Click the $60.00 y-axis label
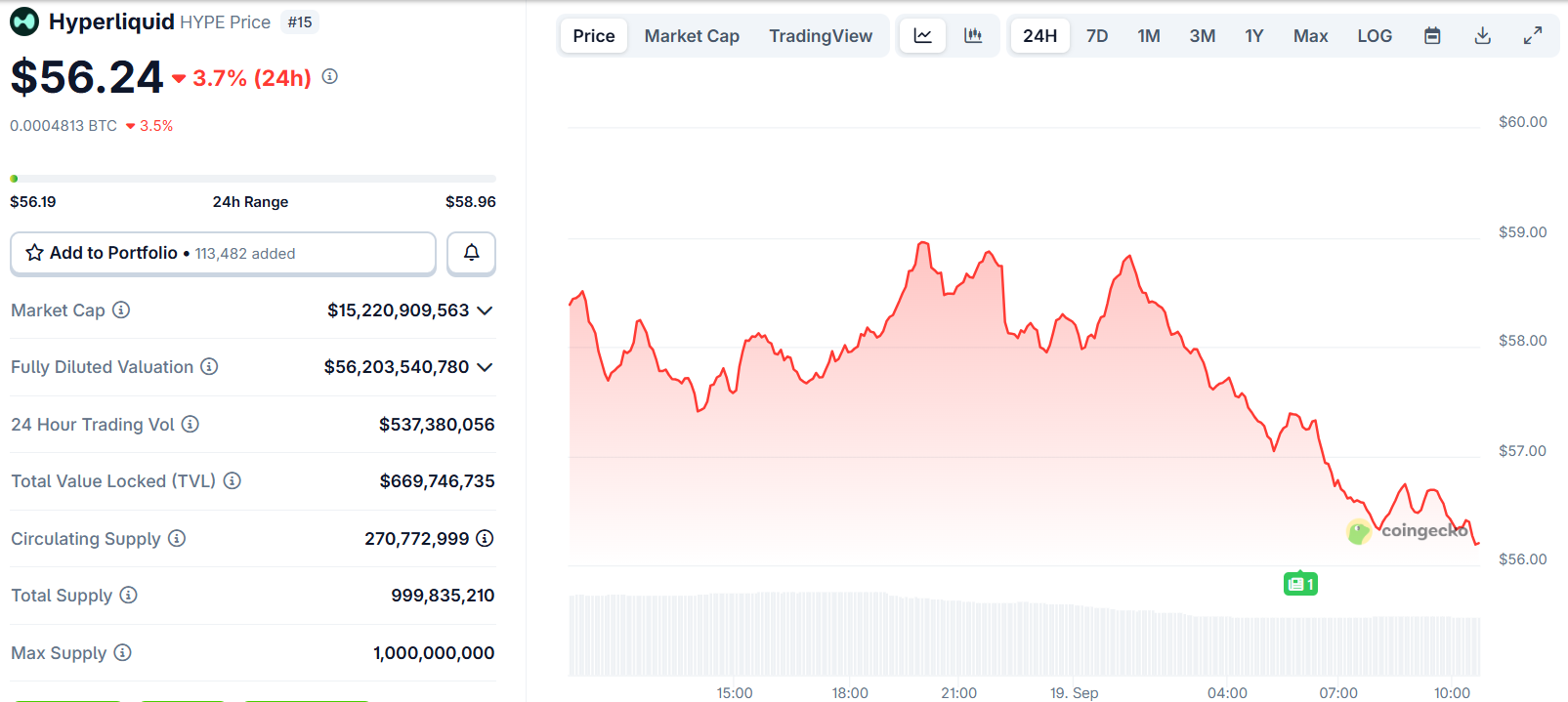The image size is (1568, 702). (1523, 122)
